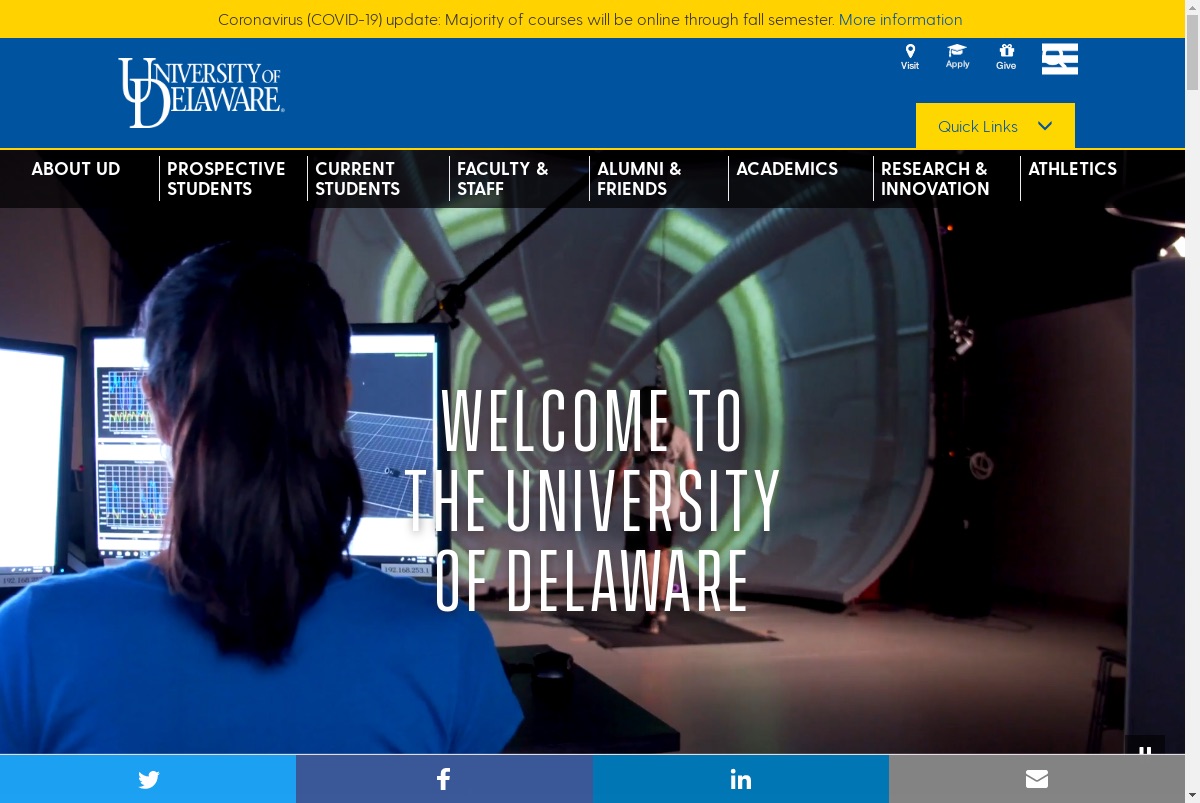Share the page on Facebook
Viewport: 1200px width, 803px height.
[x=444, y=779]
